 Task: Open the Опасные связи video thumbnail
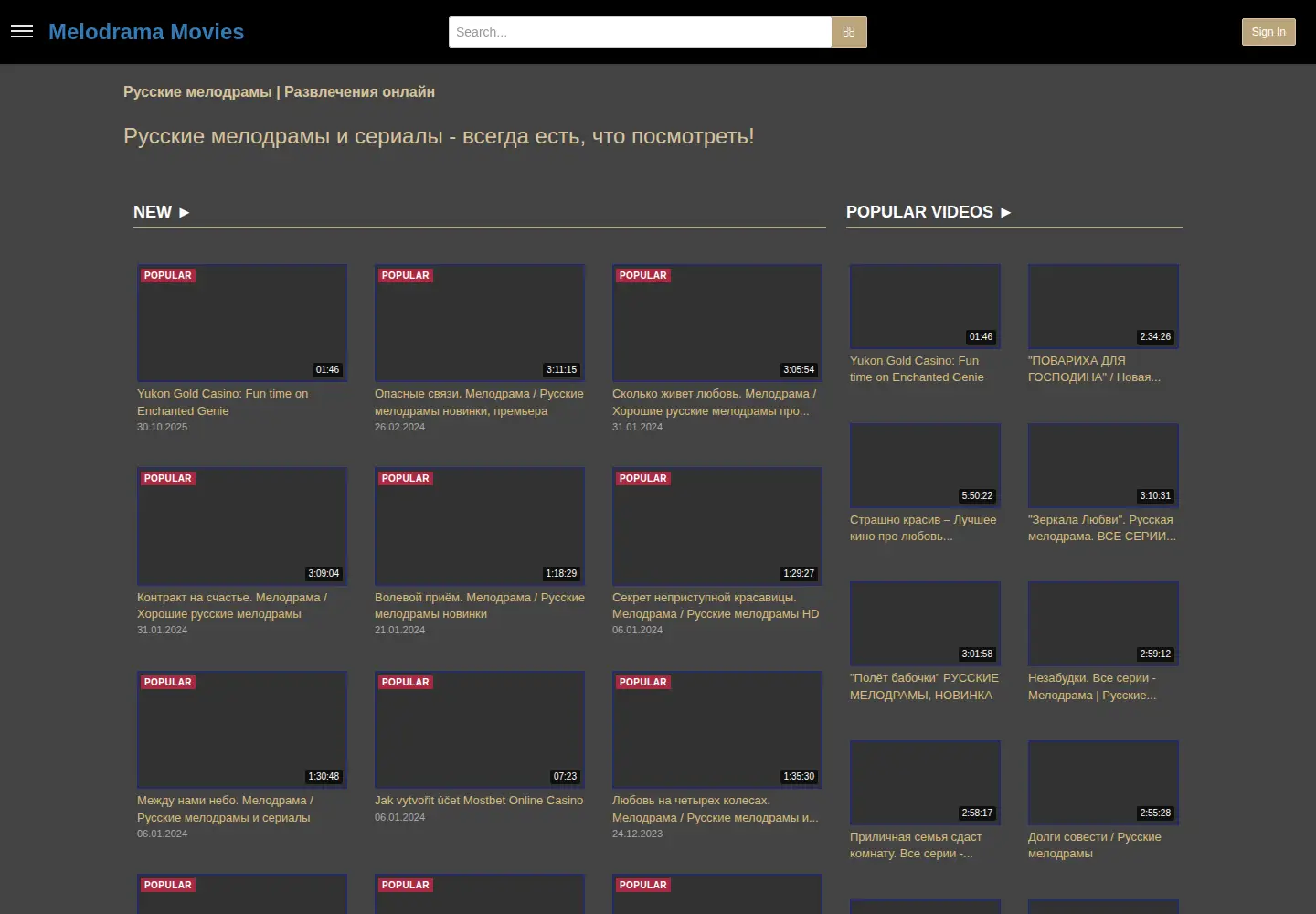(x=480, y=323)
